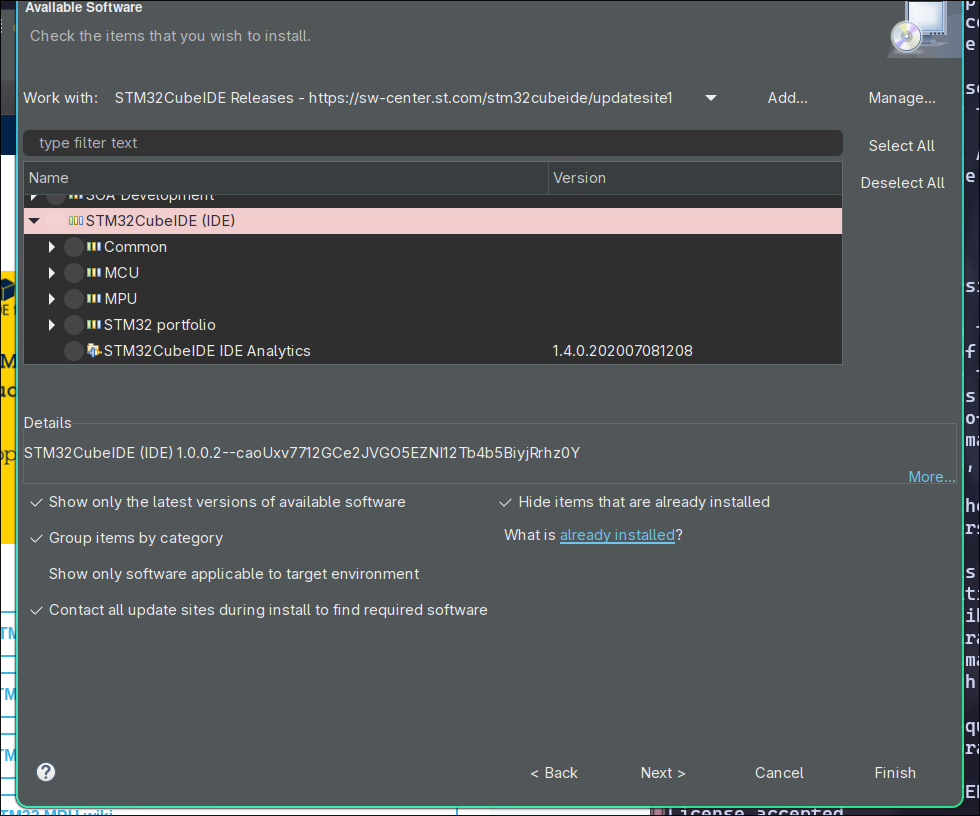The width and height of the screenshot is (980, 816).
Task: Expand the MCU tree node
Action: tap(51, 272)
